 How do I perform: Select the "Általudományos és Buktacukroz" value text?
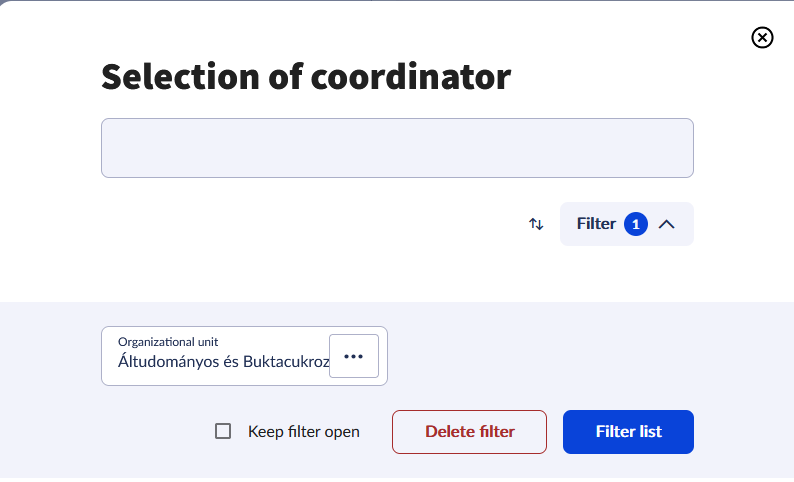coord(223,362)
